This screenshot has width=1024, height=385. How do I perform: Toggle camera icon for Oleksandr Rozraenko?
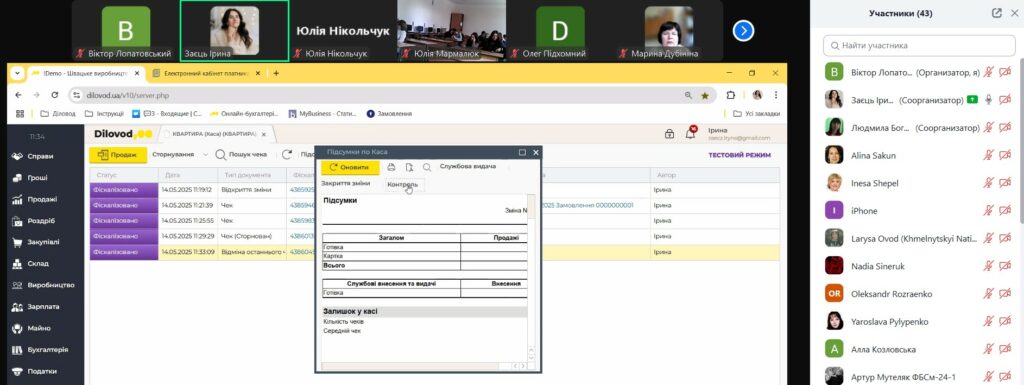click(1006, 294)
